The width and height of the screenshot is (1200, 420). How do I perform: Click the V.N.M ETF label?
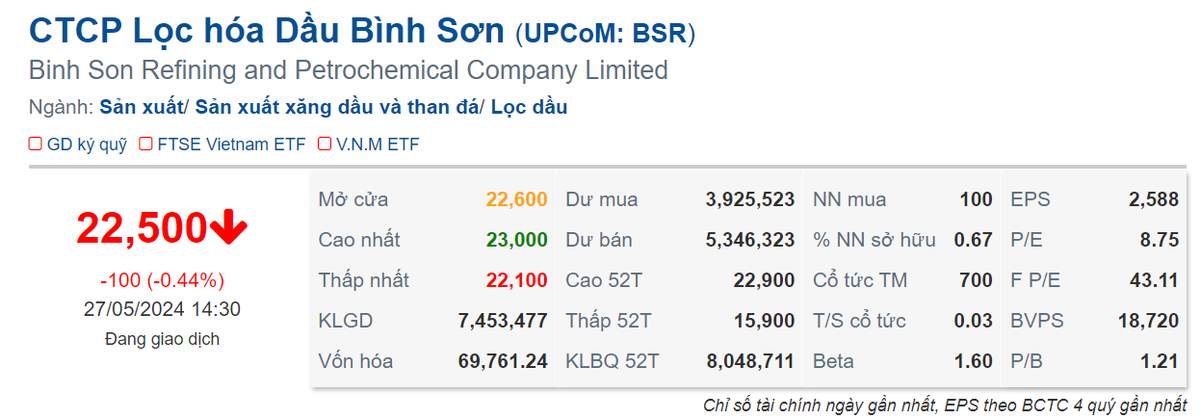tap(378, 144)
